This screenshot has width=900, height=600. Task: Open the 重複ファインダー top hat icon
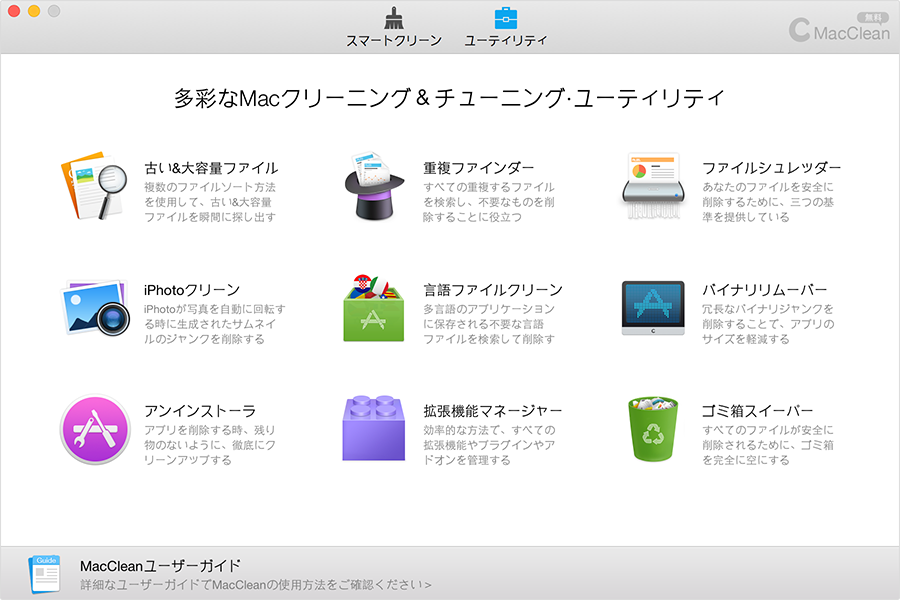pos(374,186)
